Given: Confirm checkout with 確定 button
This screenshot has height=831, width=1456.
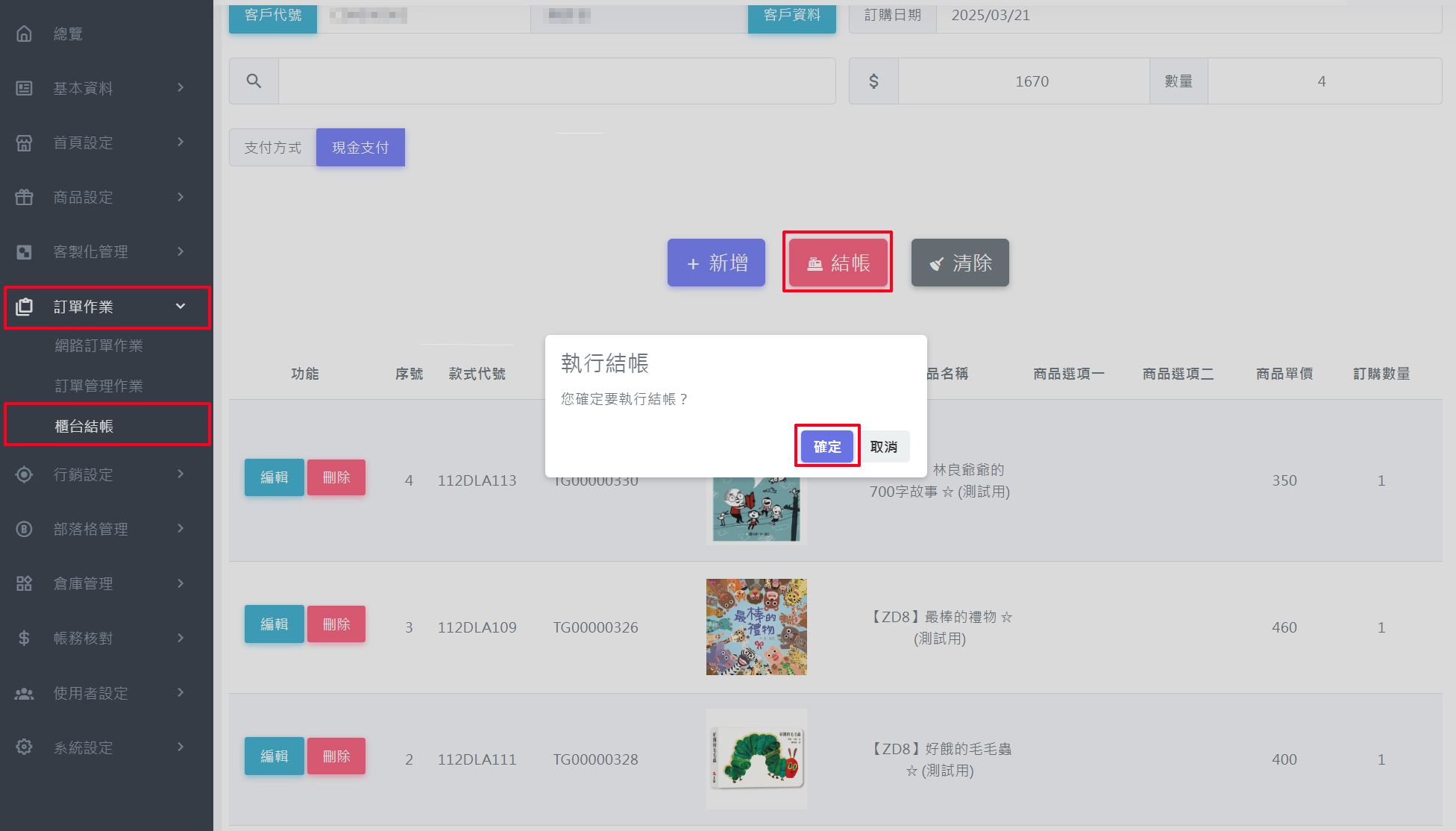Looking at the screenshot, I should click(827, 447).
